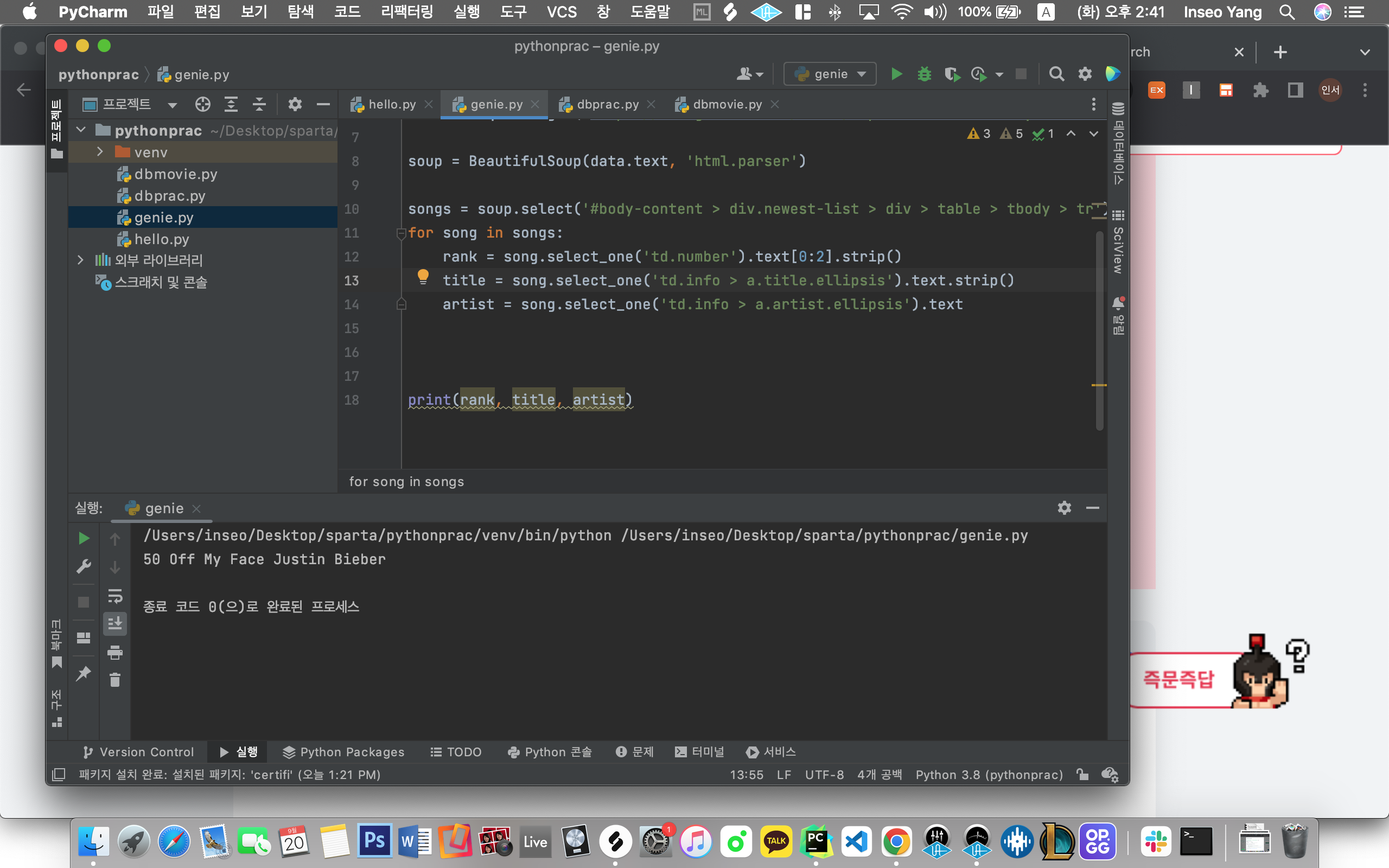Screen dimensions: 1389x868
Task: Toggle the structure stripe button
Action: click(57, 709)
